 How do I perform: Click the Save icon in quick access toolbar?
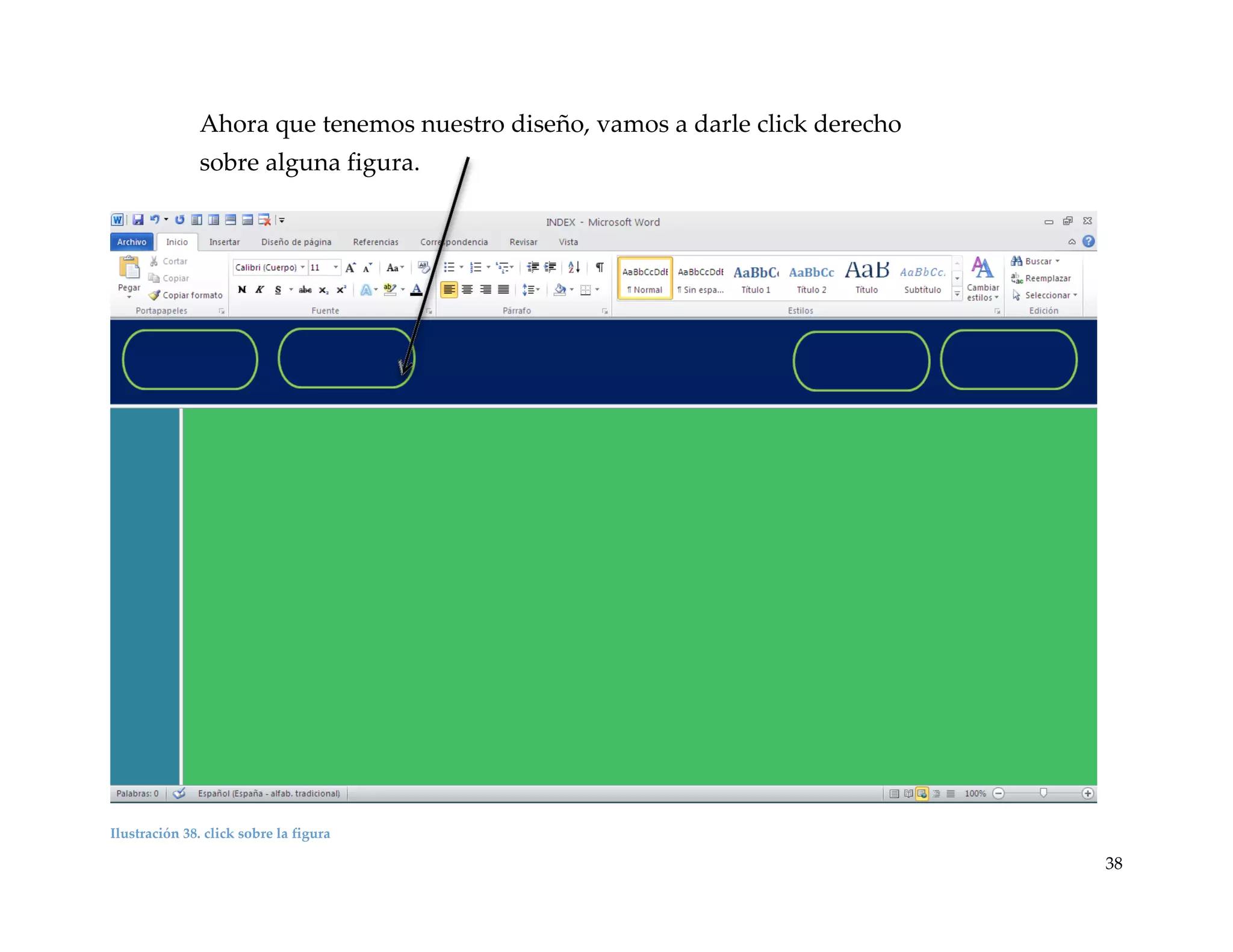[138, 220]
